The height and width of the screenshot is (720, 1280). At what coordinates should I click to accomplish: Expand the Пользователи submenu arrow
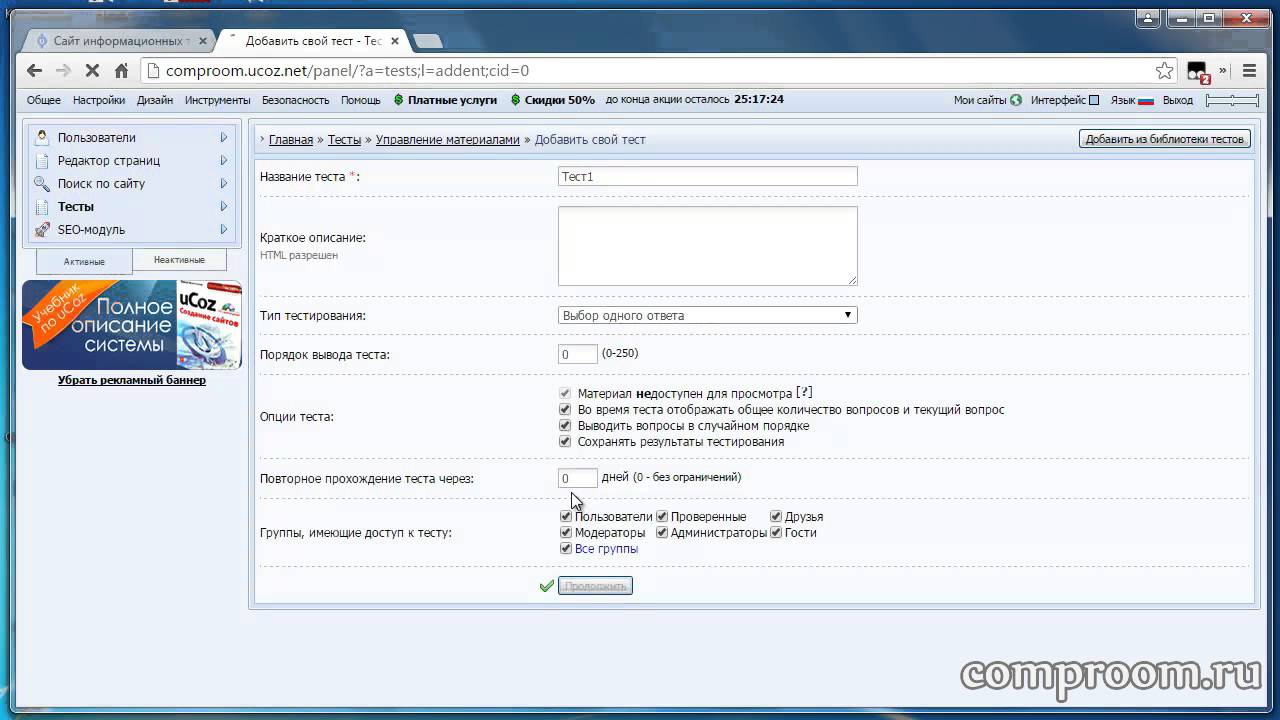[224, 137]
